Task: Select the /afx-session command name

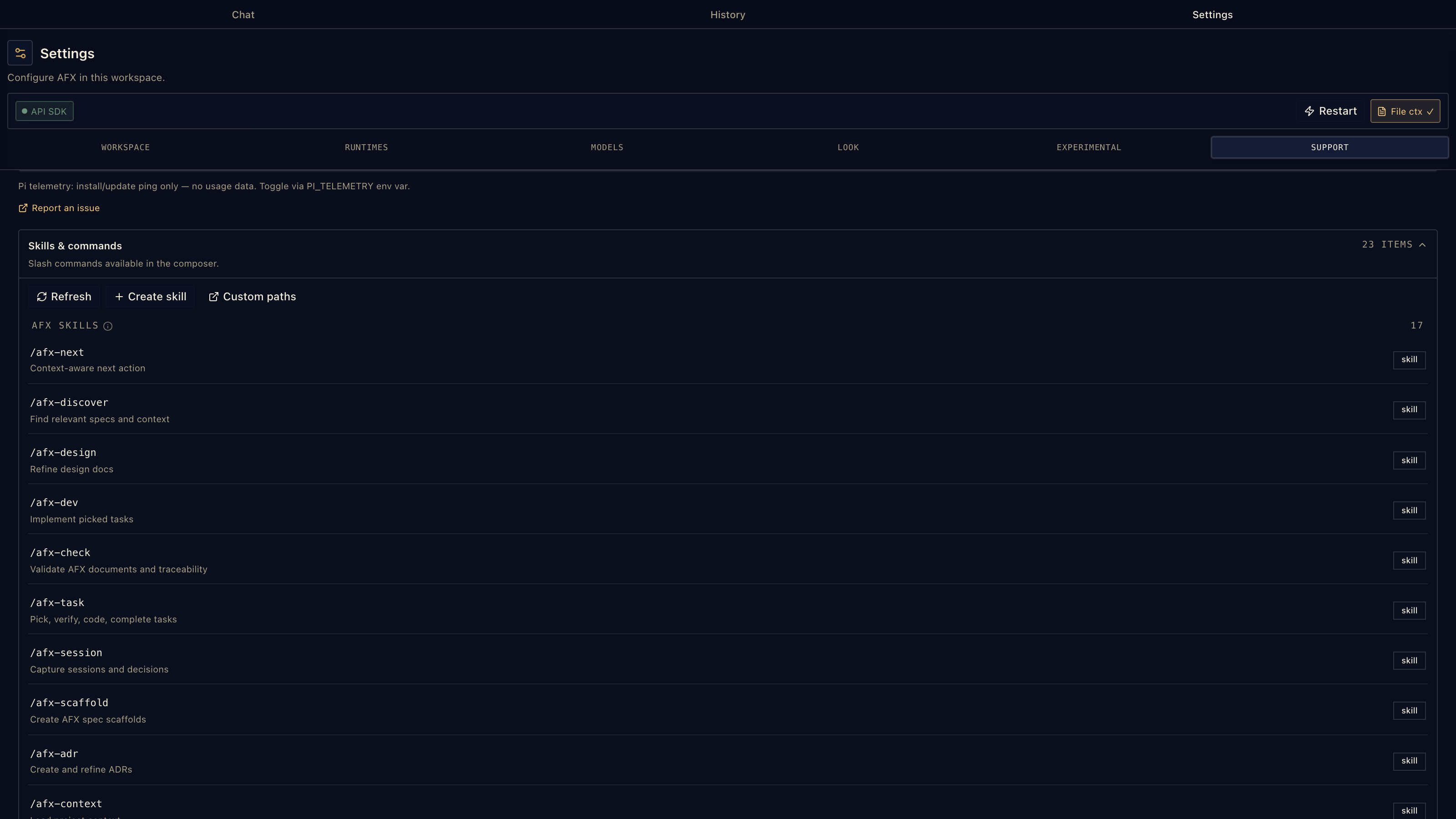Action: (x=66, y=653)
